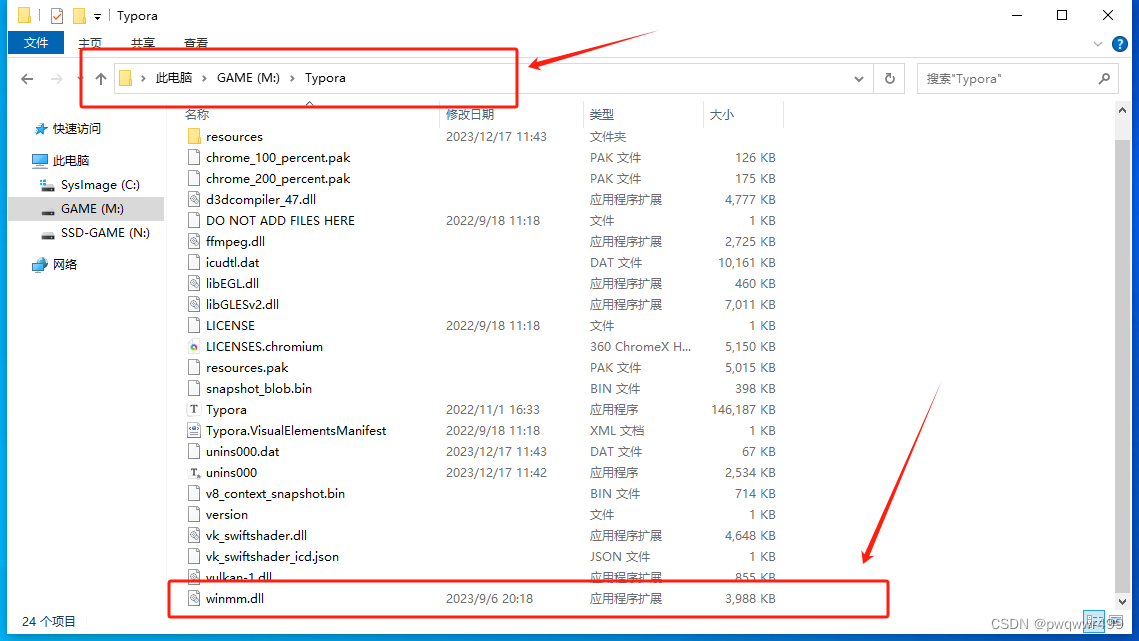Switch to large icons view button
This screenshot has height=641, width=1139.
pyautogui.click(x=1115, y=621)
